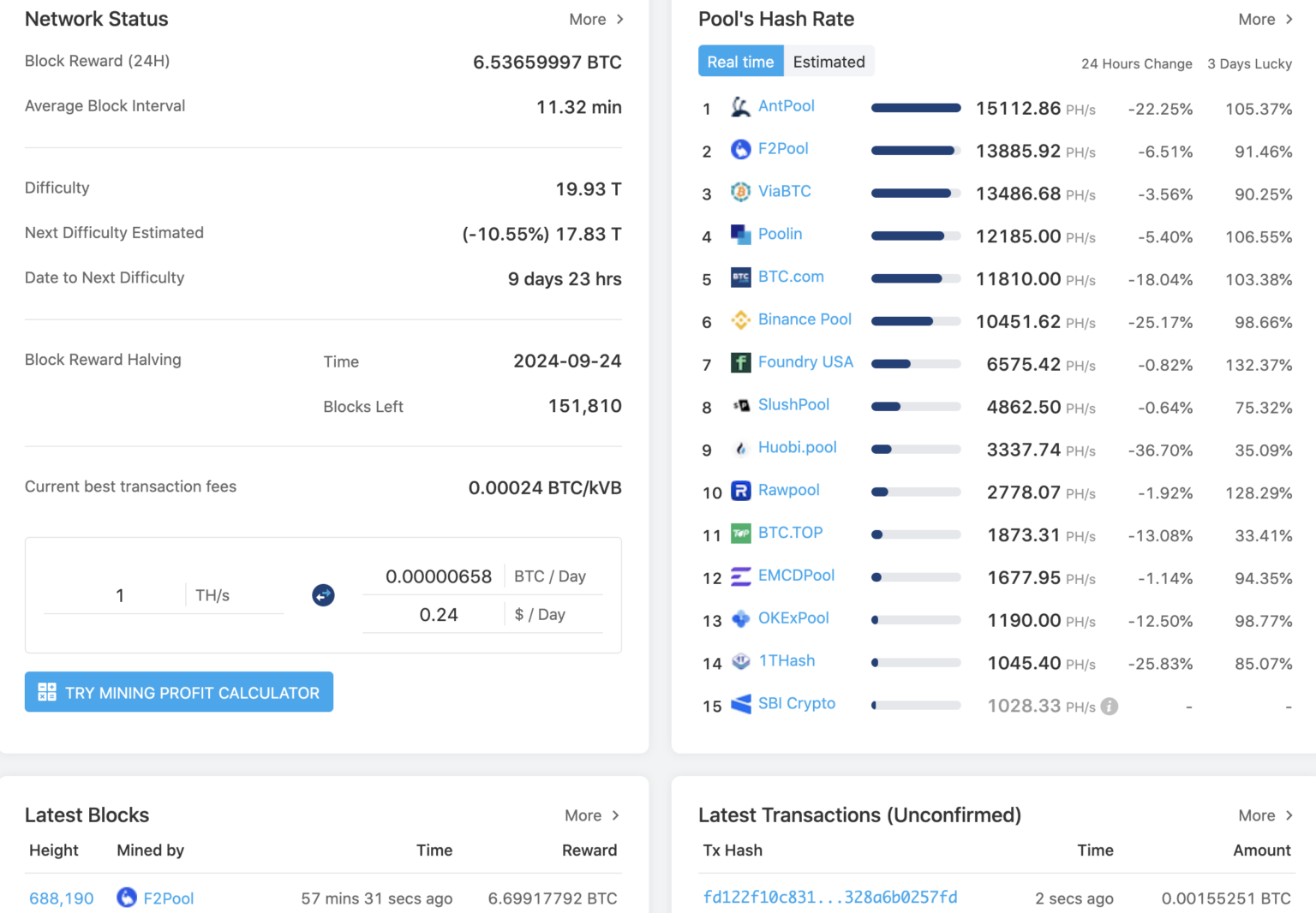Open More for Network Status

[596, 19]
